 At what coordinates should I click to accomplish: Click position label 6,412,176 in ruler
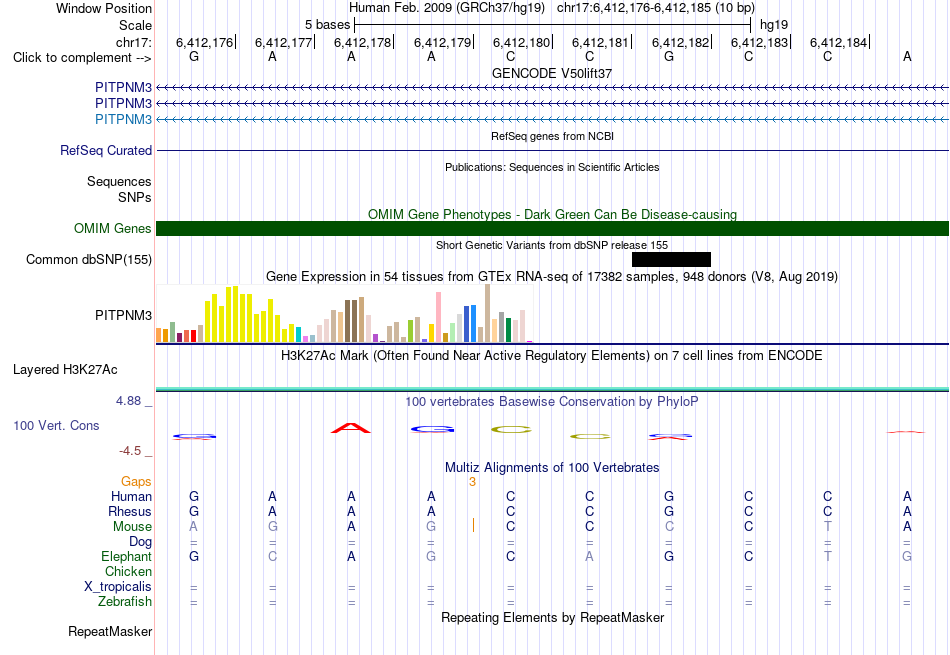click(x=205, y=42)
